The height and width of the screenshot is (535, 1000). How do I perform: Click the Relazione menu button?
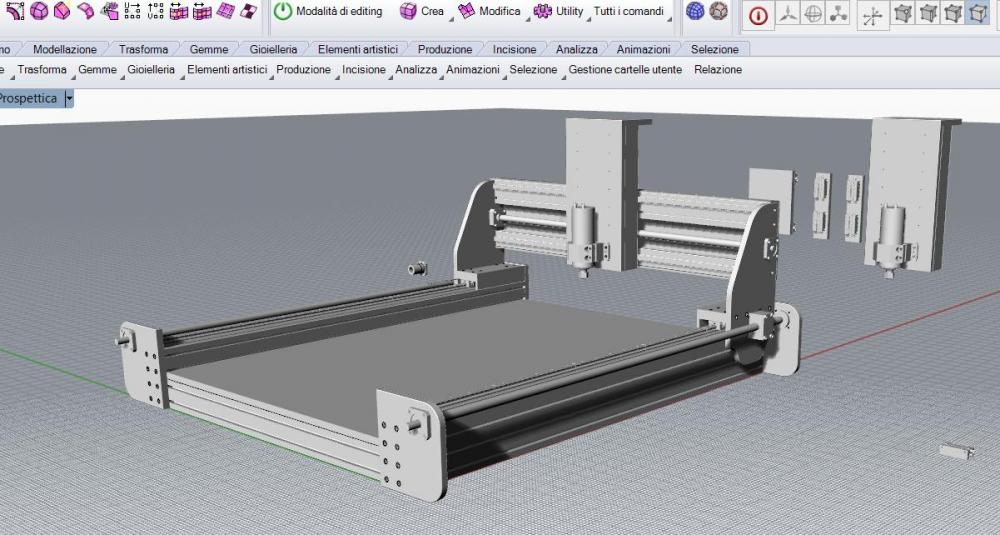(718, 70)
